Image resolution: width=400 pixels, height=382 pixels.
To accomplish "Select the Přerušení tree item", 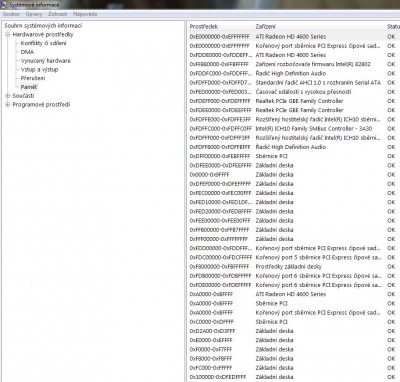I will 33,78.
